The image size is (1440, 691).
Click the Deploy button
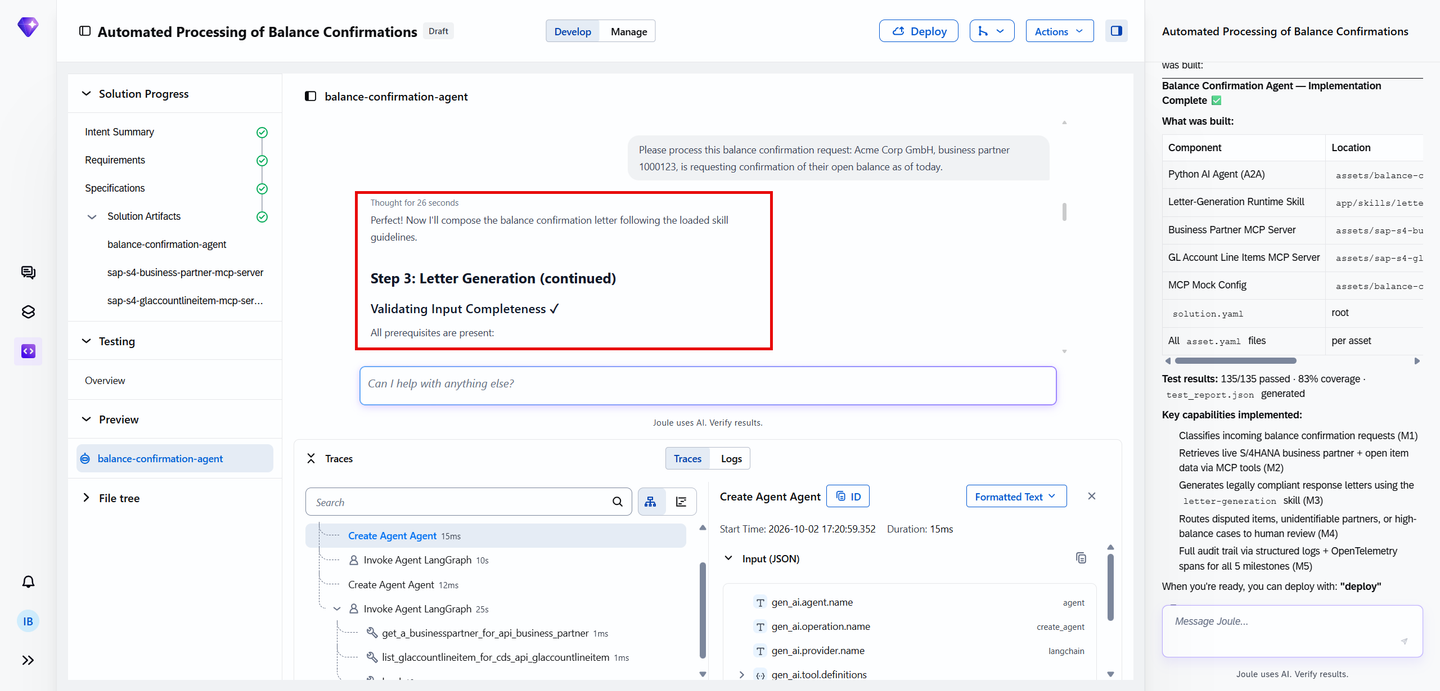(x=919, y=31)
